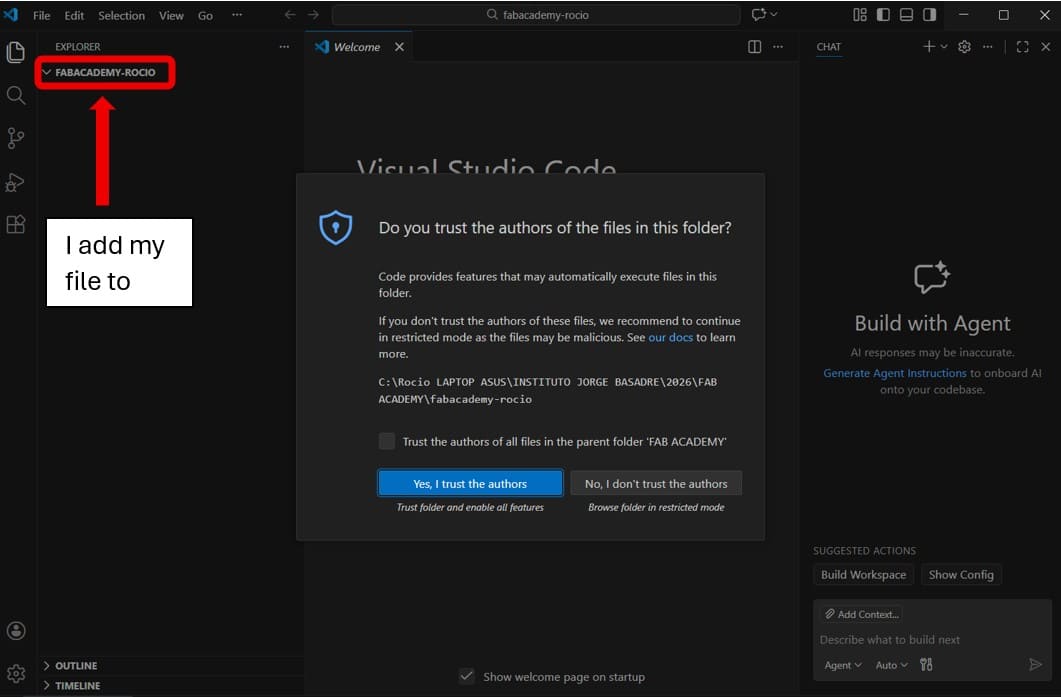Image resolution: width=1061 pixels, height=697 pixels.
Task: Open editor more actions ellipsis
Action: (x=778, y=47)
